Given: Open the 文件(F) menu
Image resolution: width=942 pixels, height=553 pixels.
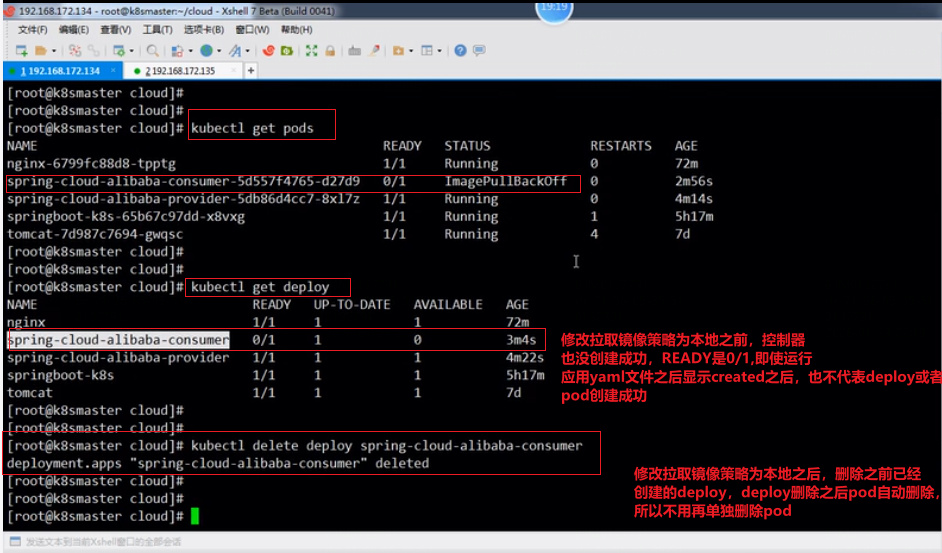Looking at the screenshot, I should [x=32, y=29].
